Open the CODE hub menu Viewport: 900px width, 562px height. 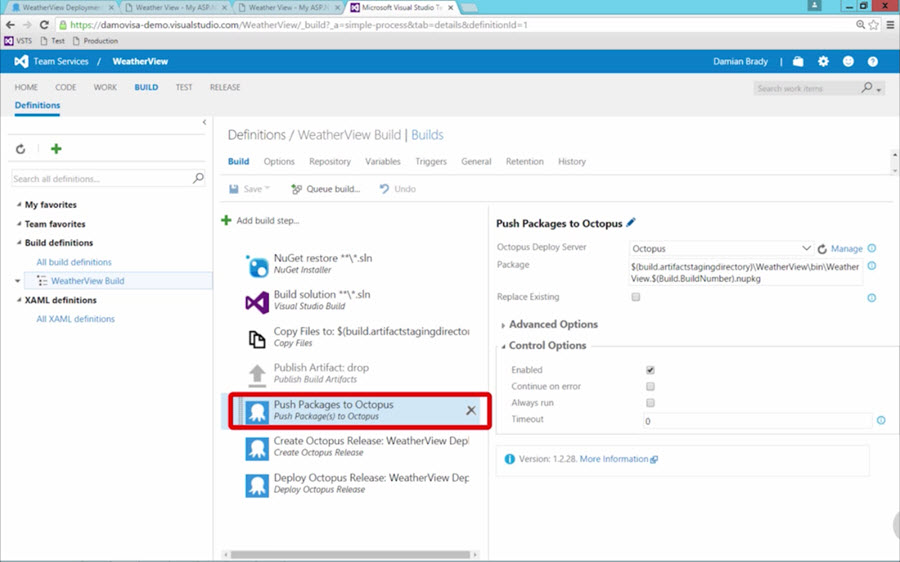(65, 87)
